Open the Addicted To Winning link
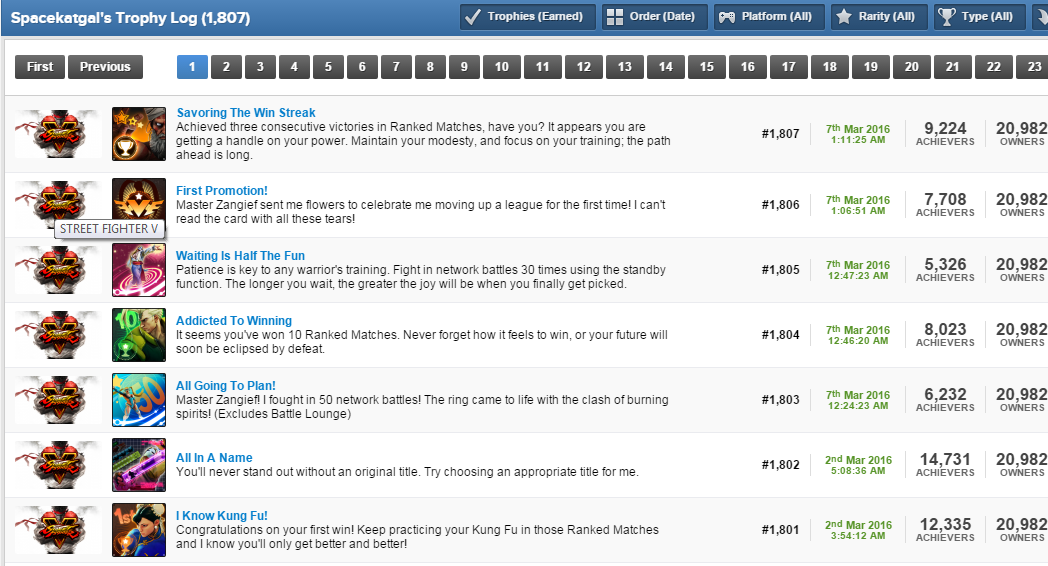1048x566 pixels. tap(234, 321)
